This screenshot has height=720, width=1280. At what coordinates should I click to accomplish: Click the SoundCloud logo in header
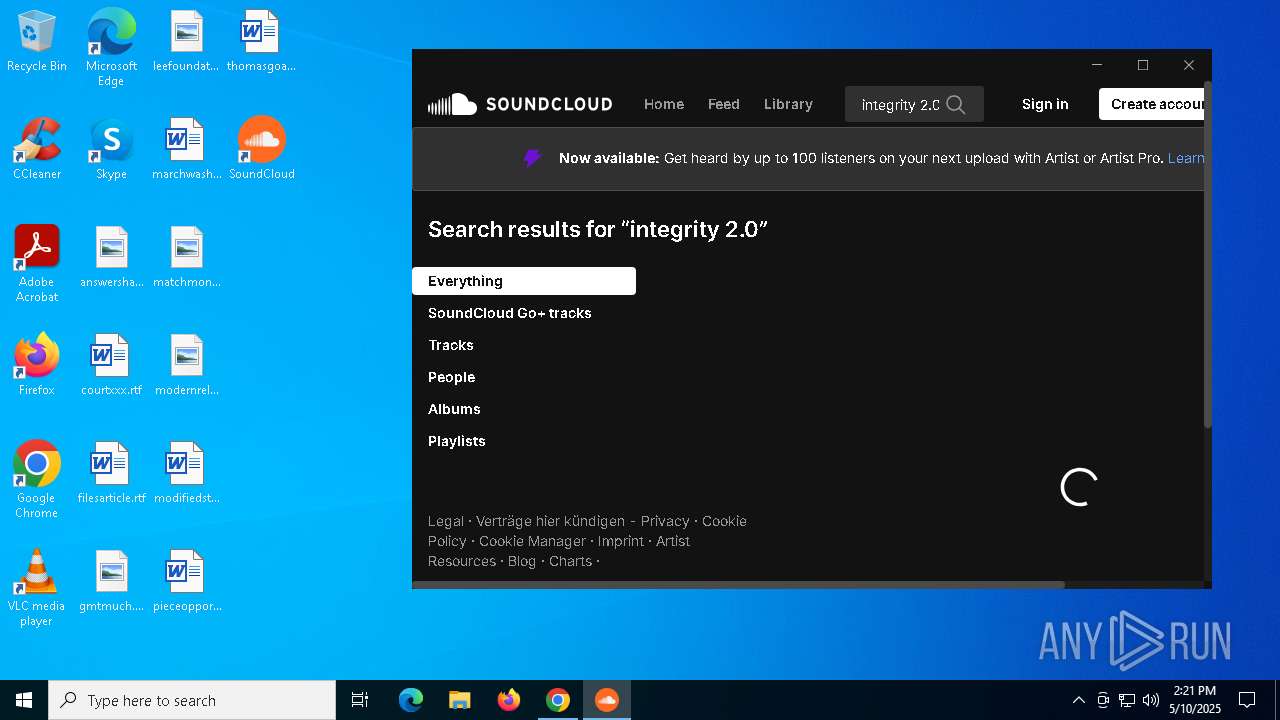pyautogui.click(x=520, y=104)
